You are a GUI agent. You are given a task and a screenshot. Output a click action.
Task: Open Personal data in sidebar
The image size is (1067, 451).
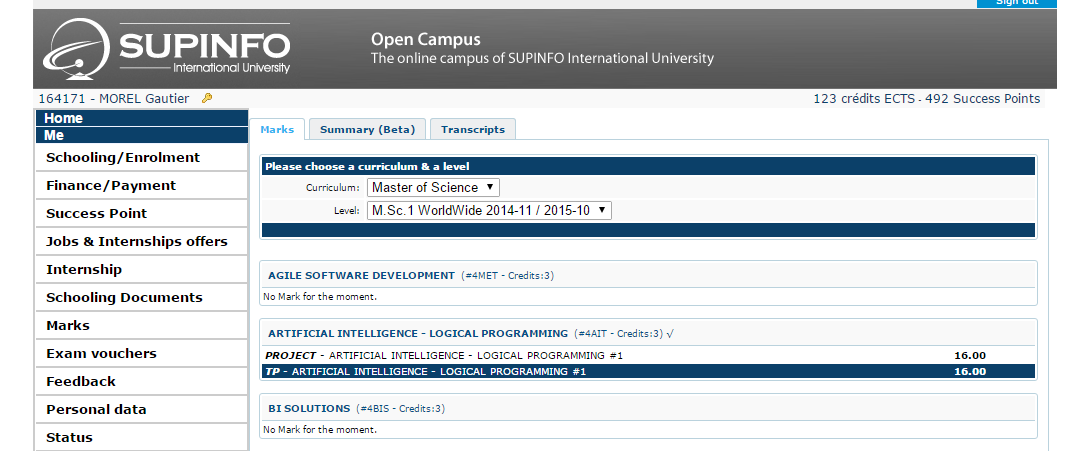[142, 409]
